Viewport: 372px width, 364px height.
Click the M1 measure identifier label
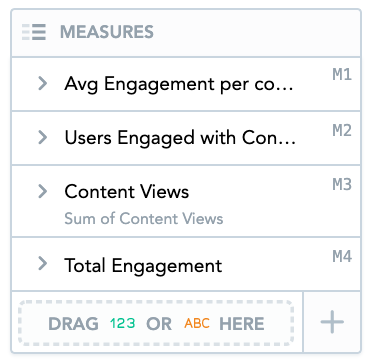342,75
